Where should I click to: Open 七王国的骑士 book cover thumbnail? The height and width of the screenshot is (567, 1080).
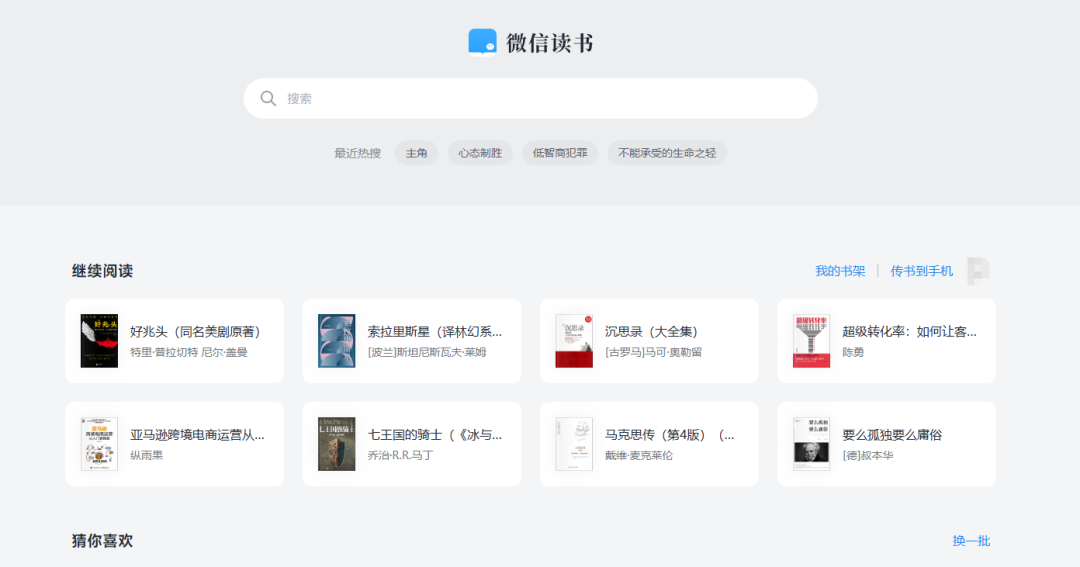(x=337, y=444)
